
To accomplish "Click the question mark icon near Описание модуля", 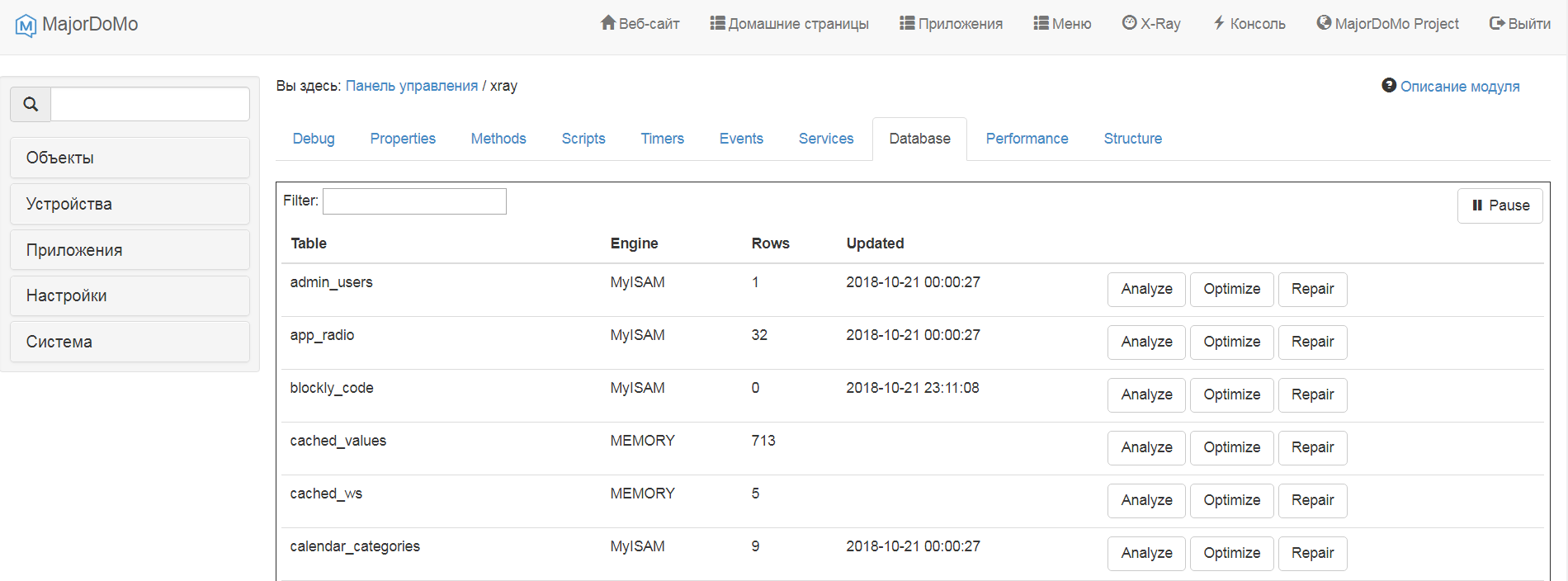I will click(1389, 86).
